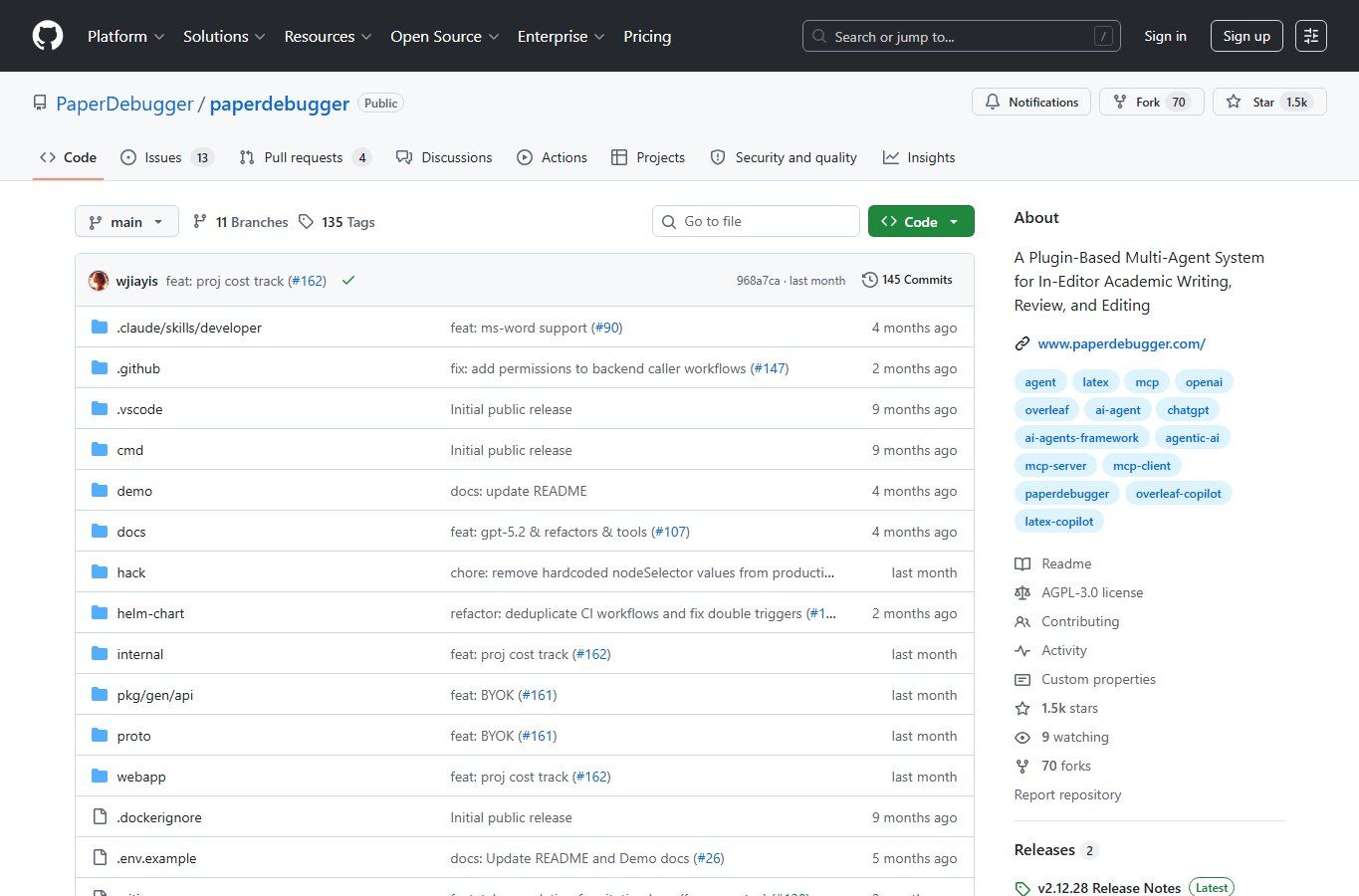This screenshot has width=1359, height=896.
Task: Open the Actions tab
Action: [x=552, y=157]
